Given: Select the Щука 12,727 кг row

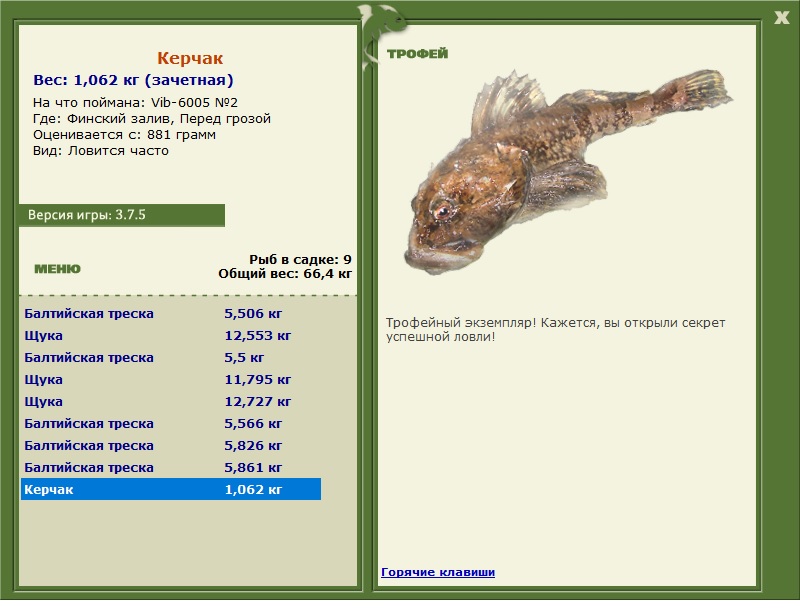Looking at the screenshot, I should point(171,401).
